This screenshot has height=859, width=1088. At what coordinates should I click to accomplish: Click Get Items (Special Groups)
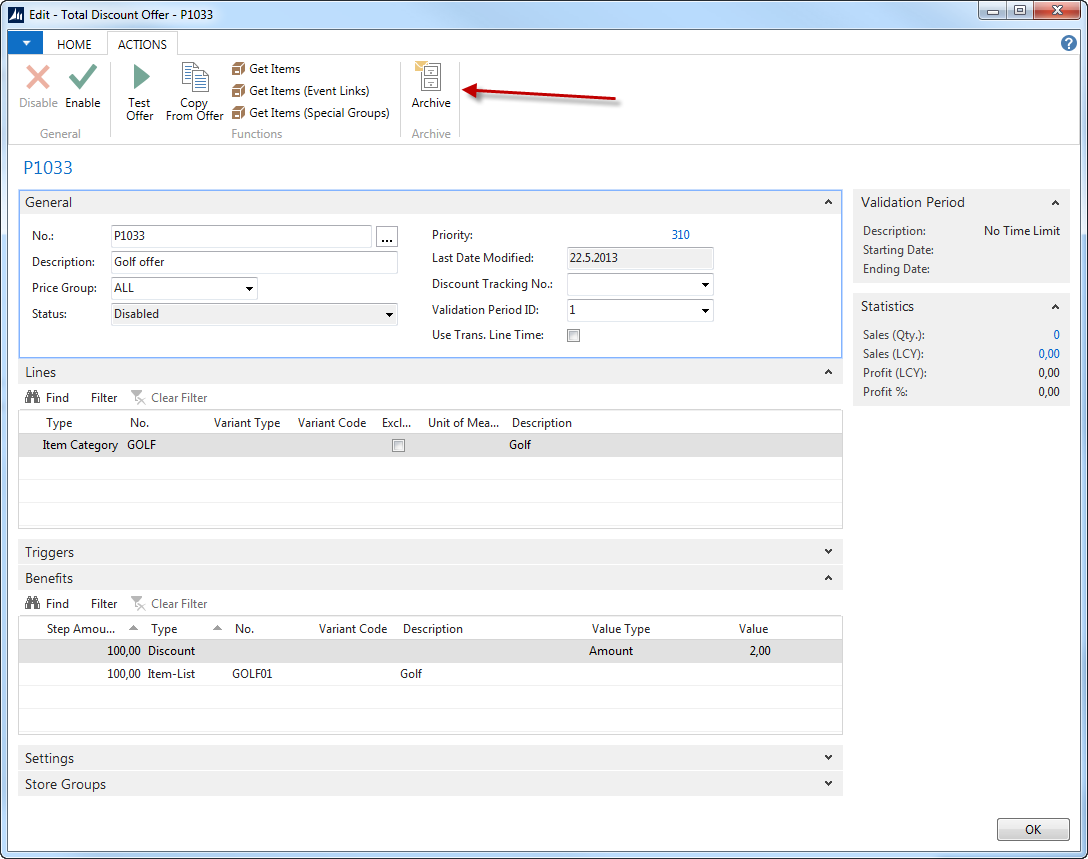click(x=318, y=113)
